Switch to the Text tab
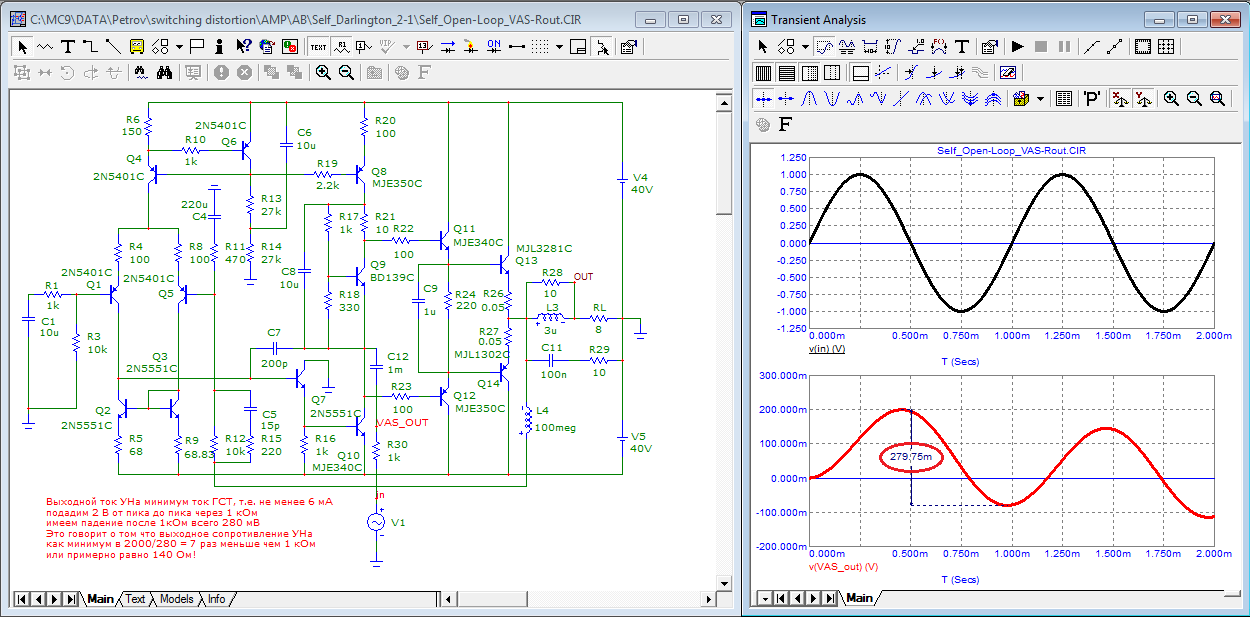 coord(135,599)
